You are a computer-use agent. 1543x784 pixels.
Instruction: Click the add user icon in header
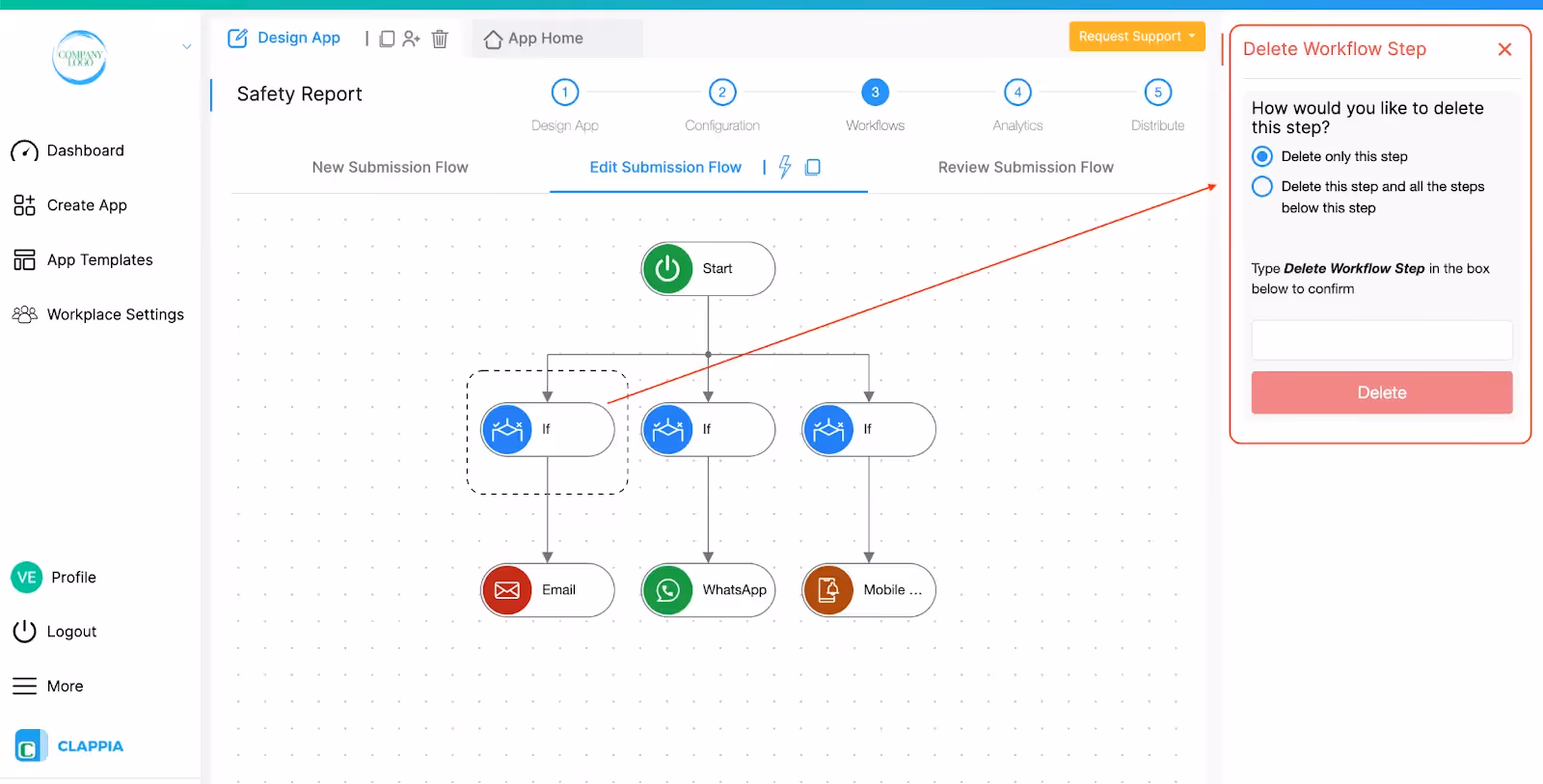pos(412,39)
